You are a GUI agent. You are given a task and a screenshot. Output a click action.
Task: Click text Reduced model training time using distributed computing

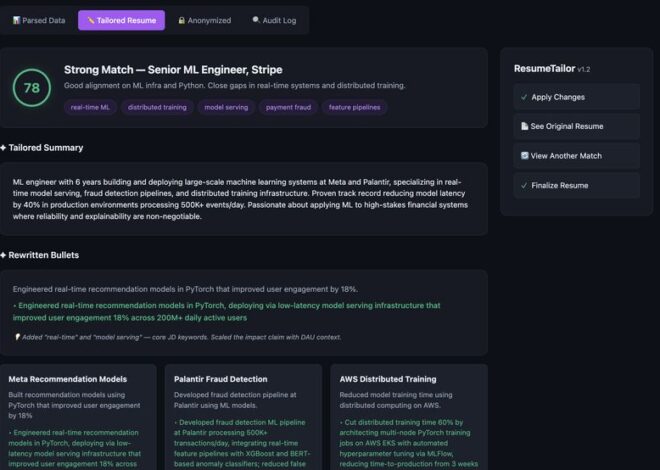(x=396, y=400)
